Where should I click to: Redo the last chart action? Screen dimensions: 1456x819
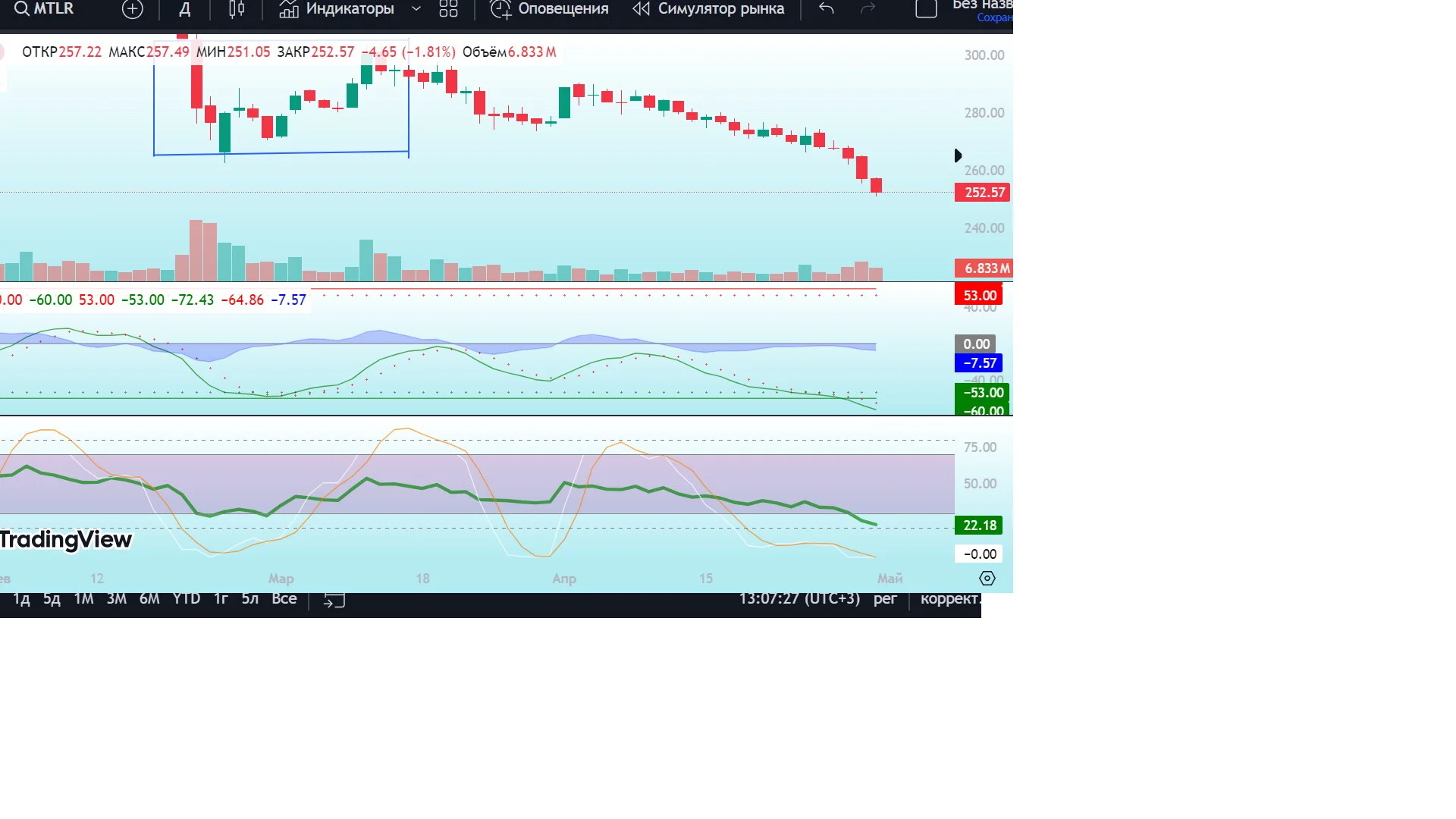(868, 9)
